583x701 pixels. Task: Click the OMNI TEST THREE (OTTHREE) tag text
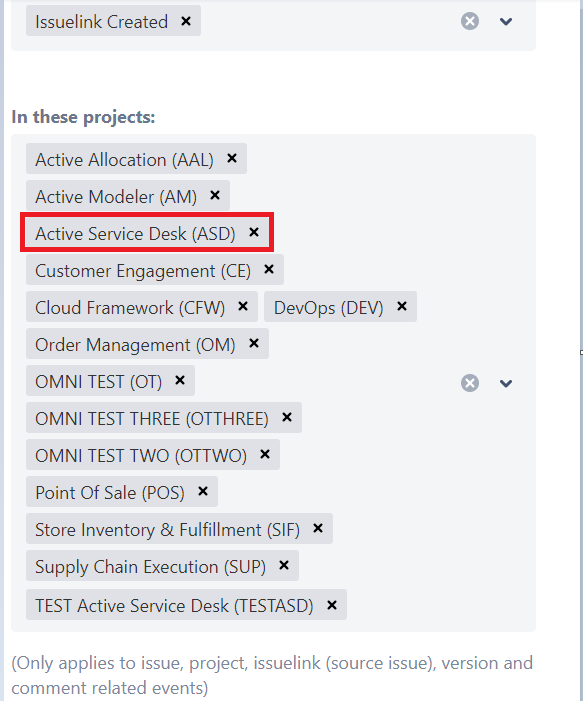click(x=152, y=419)
